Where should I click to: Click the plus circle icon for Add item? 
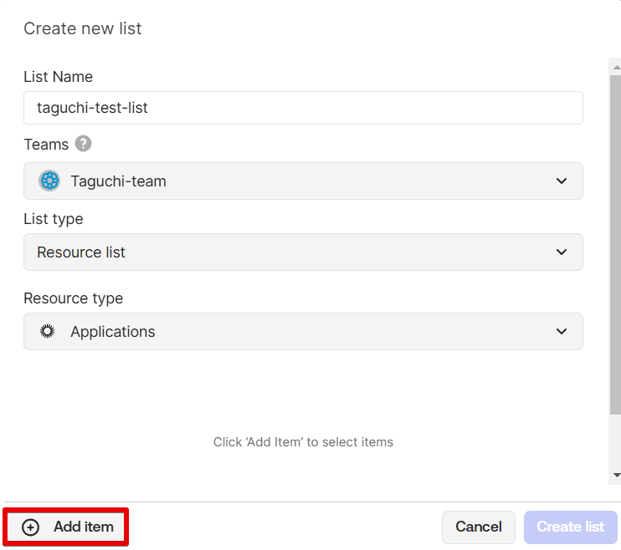(x=31, y=527)
